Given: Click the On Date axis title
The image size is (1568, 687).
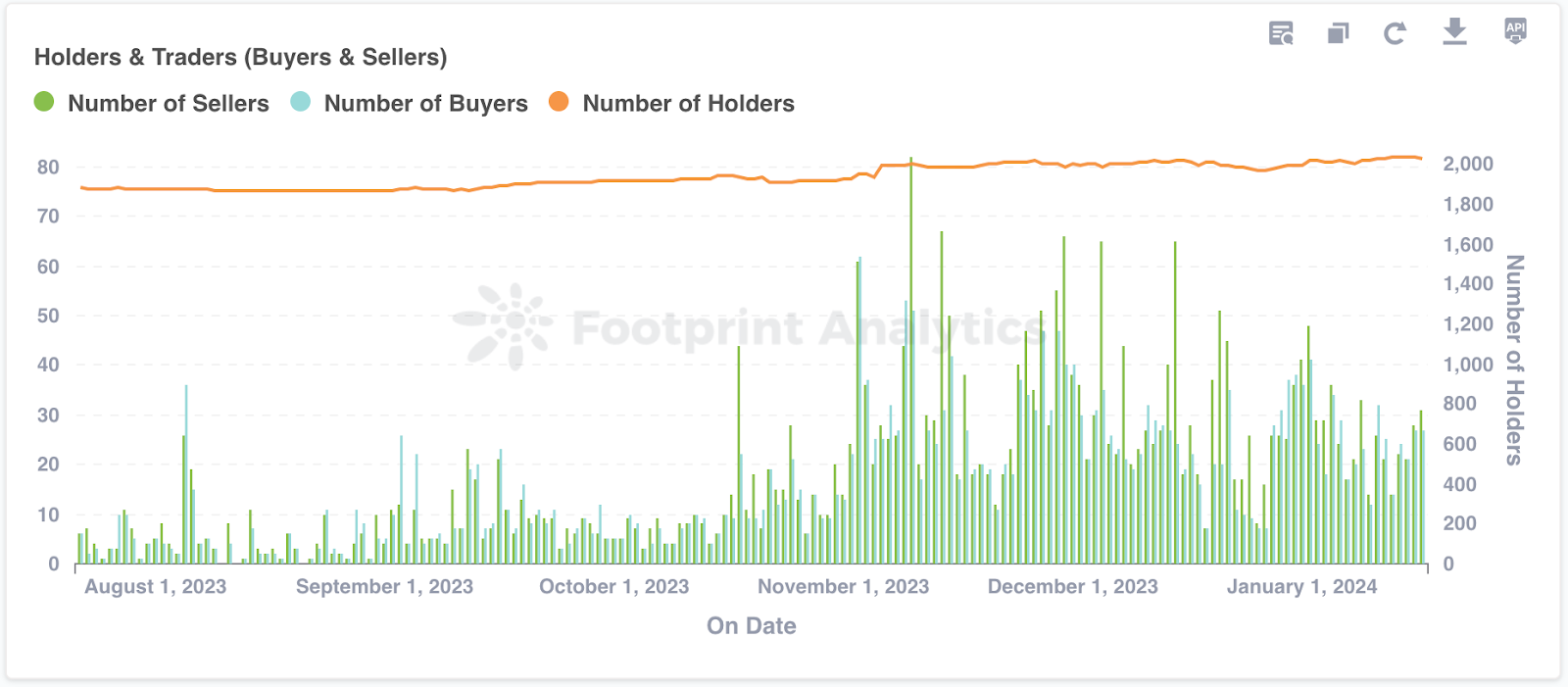Looking at the screenshot, I should (x=751, y=626).
